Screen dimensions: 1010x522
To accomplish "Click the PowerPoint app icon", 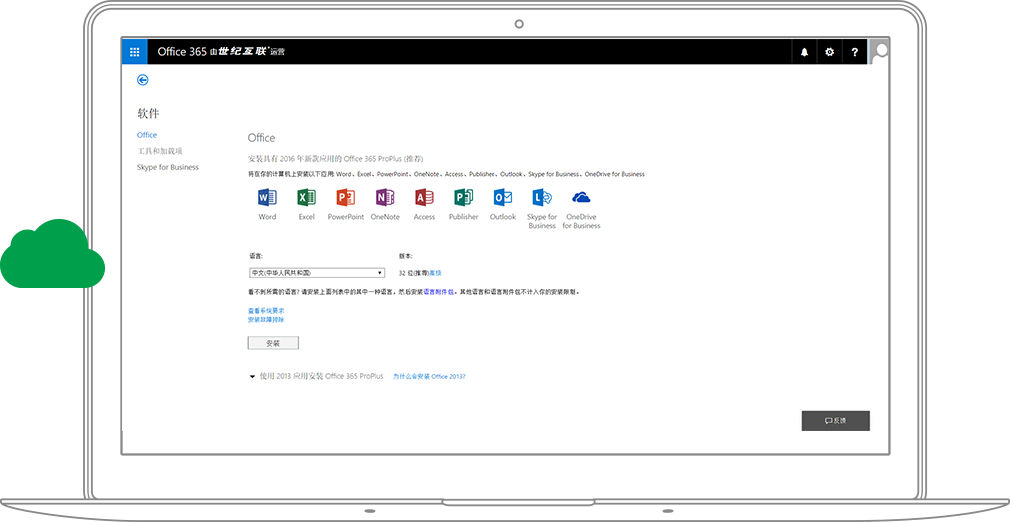I will tap(346, 197).
